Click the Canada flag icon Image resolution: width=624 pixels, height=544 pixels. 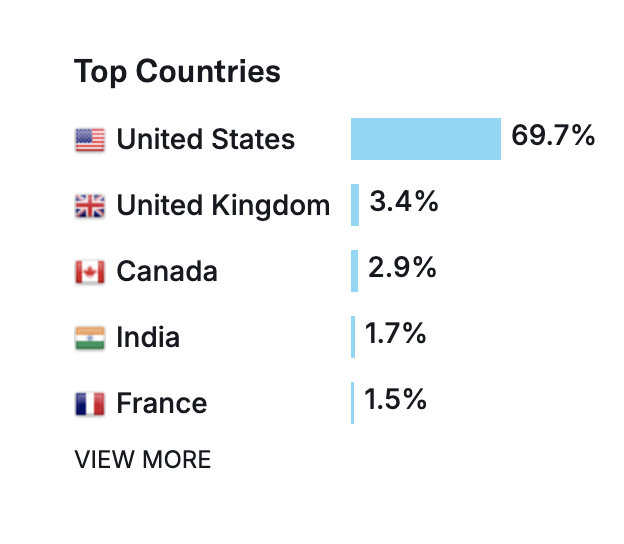point(90,272)
